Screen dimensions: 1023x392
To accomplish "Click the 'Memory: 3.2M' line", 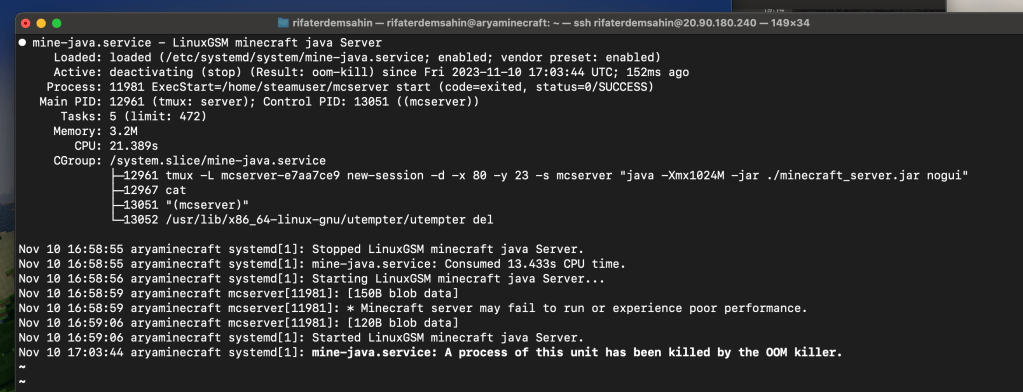I will pos(95,132).
